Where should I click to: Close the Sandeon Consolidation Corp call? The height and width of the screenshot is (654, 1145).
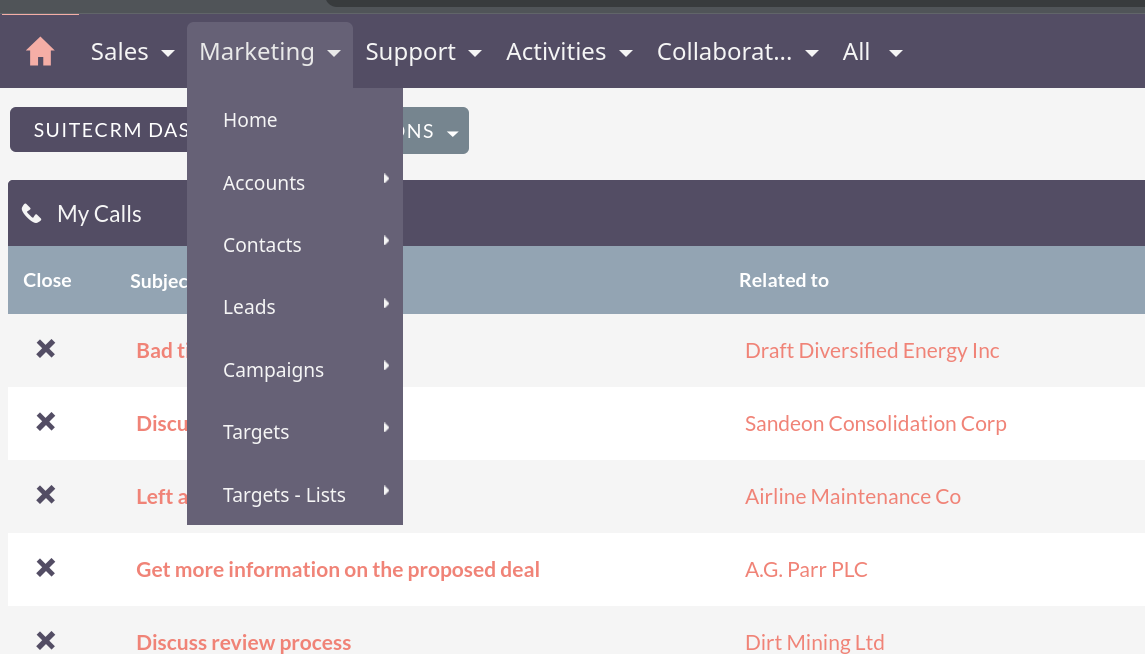[45, 422]
